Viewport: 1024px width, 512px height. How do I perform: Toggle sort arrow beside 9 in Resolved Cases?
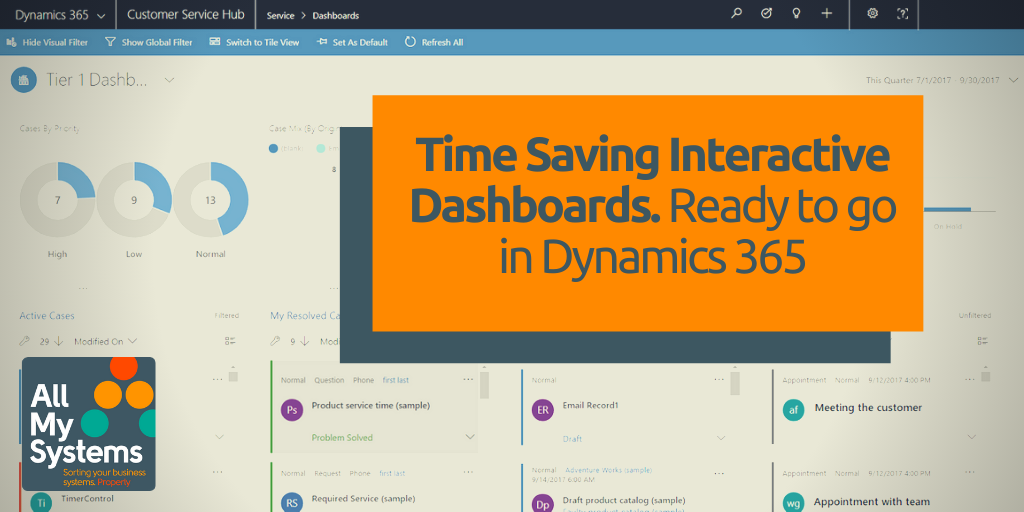tap(304, 341)
